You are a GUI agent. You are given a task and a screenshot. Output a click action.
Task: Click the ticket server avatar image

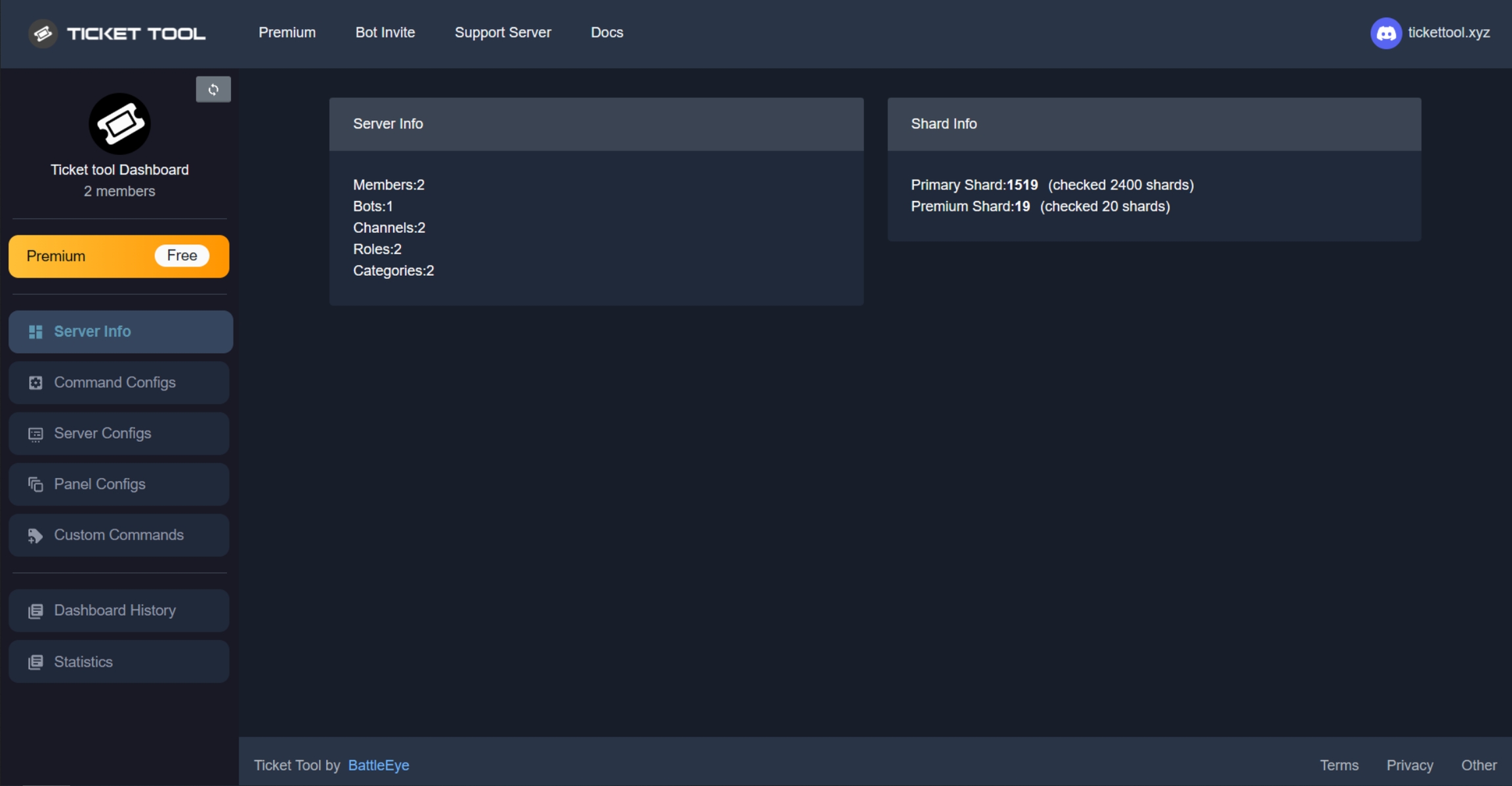coord(119,123)
